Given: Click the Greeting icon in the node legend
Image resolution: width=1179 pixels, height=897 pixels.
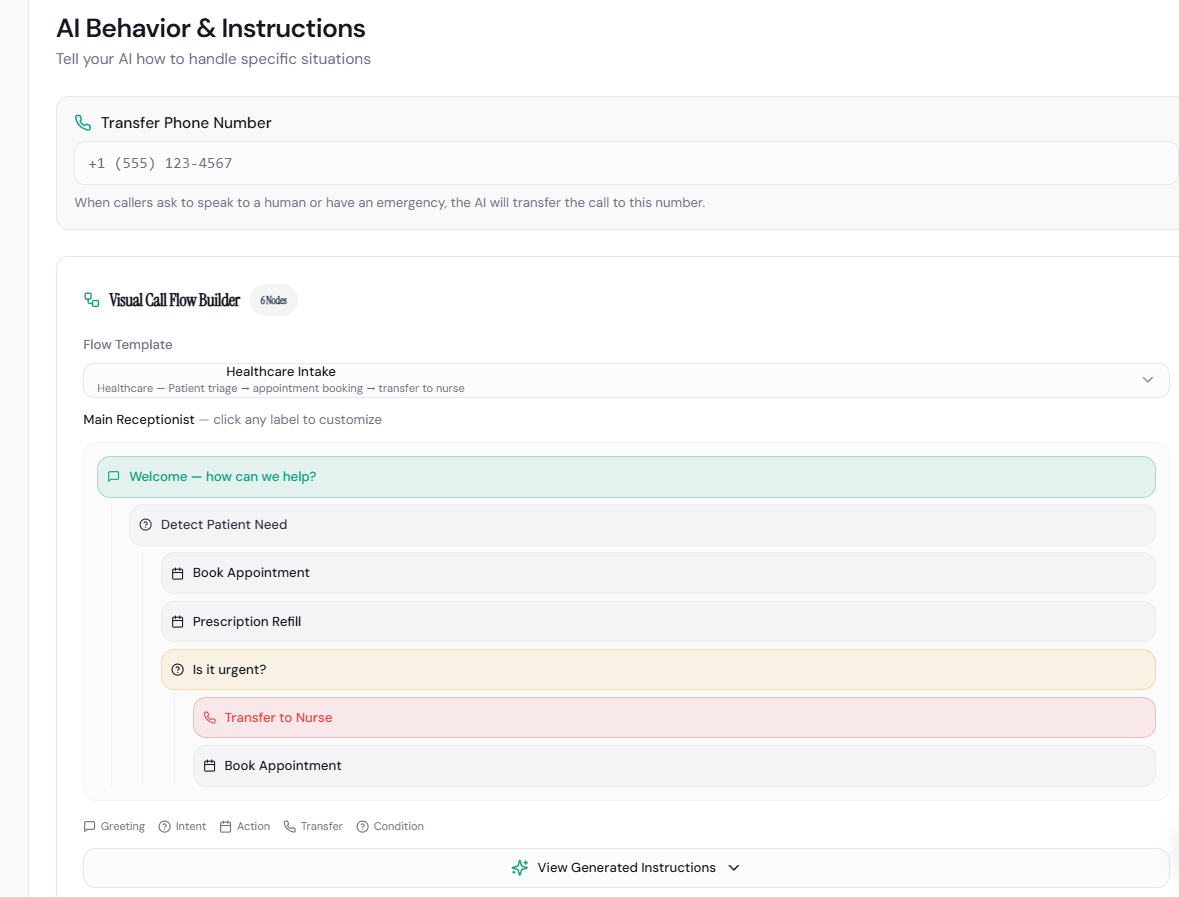Looking at the screenshot, I should coord(88,826).
